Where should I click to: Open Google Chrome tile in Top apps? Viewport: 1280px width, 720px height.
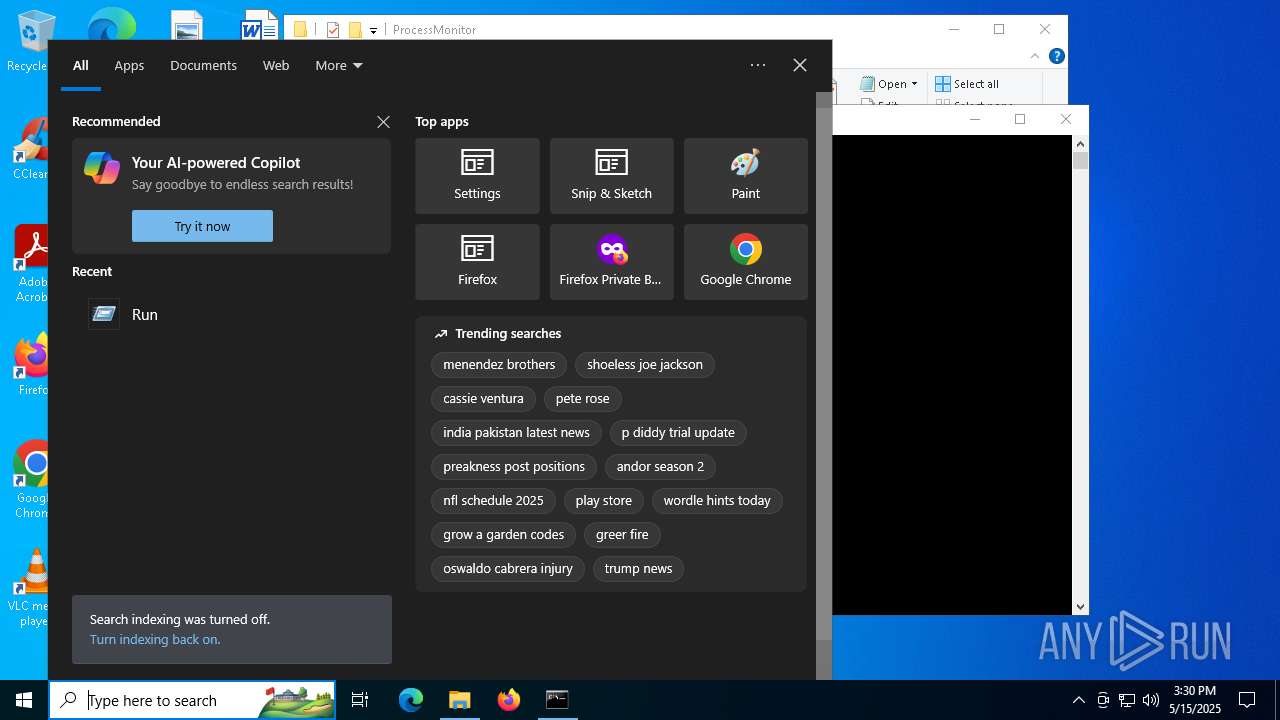click(x=745, y=262)
